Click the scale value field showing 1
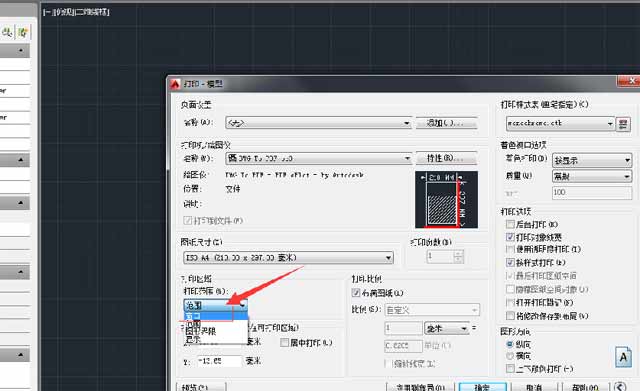The height and width of the screenshot is (391, 640). (403, 328)
